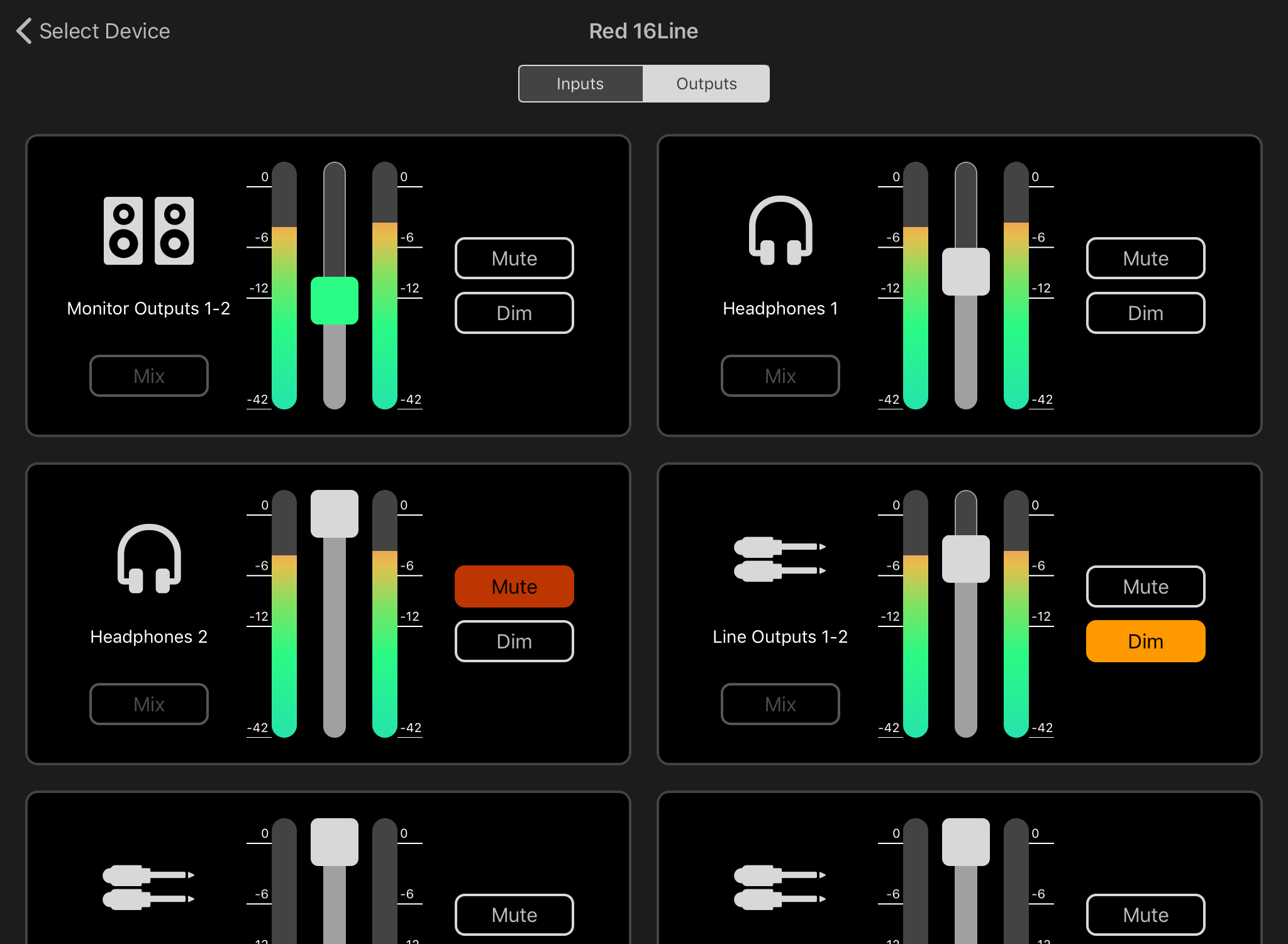Dim Monitor Outputs 1-2
The image size is (1288, 944).
[x=514, y=313]
